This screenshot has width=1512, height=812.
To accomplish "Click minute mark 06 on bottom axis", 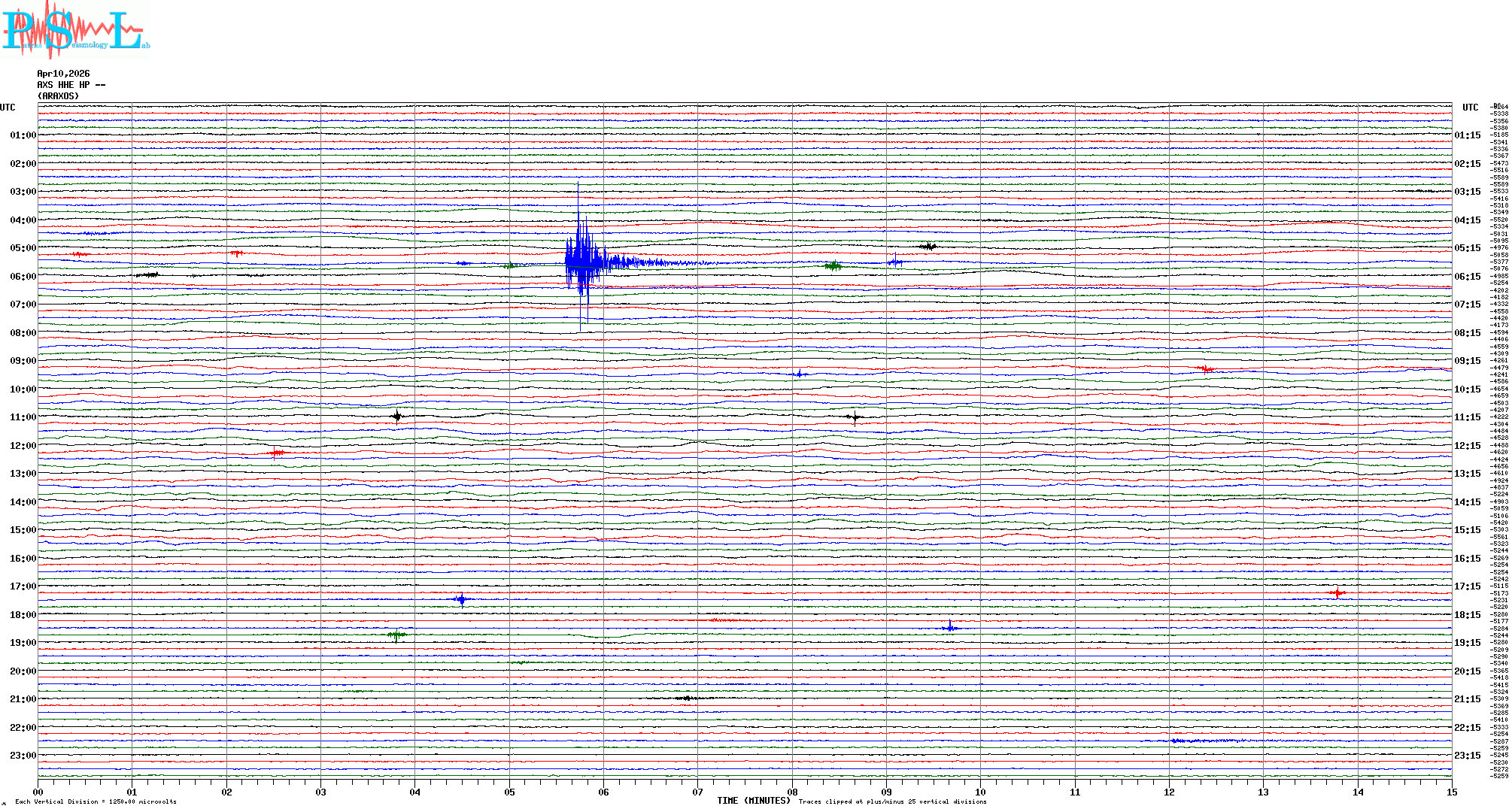I will pyautogui.click(x=603, y=792).
